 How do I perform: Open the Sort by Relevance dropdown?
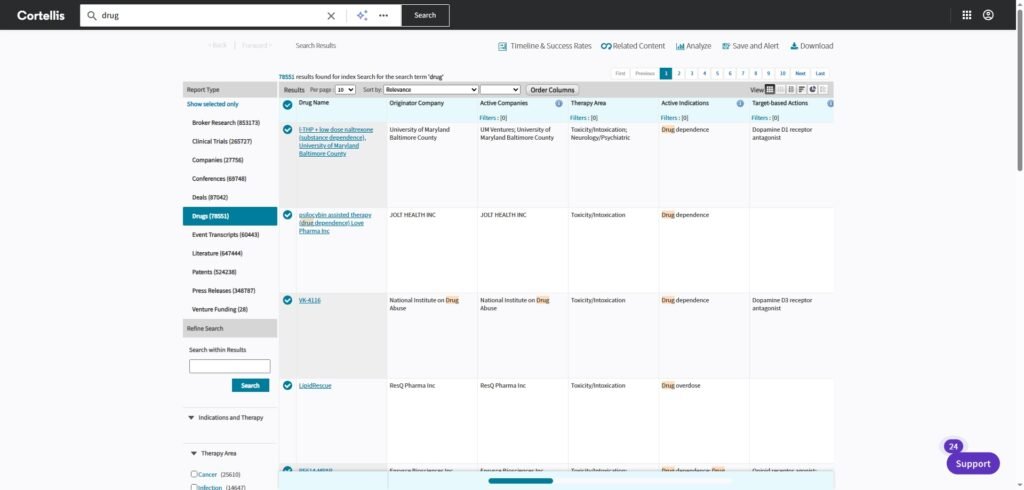pyautogui.click(x=431, y=90)
